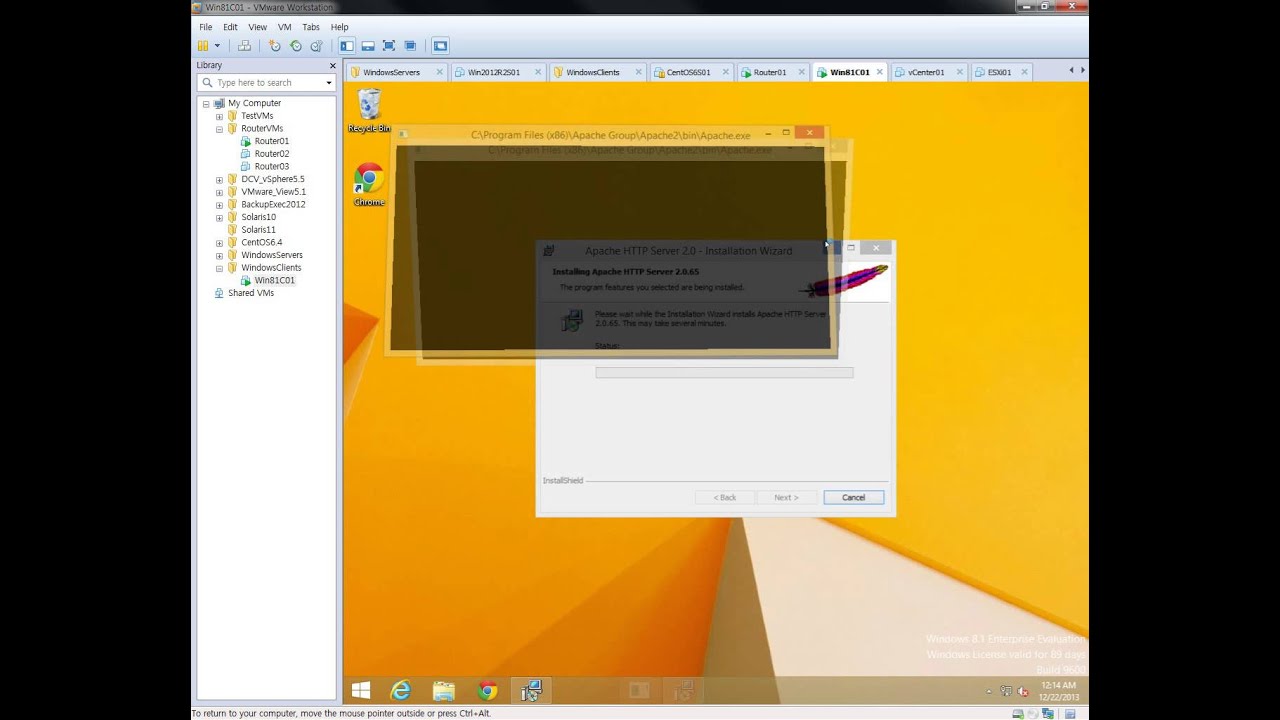Expand the Solaris10 folder
This screenshot has height=720, width=1280.
219,217
